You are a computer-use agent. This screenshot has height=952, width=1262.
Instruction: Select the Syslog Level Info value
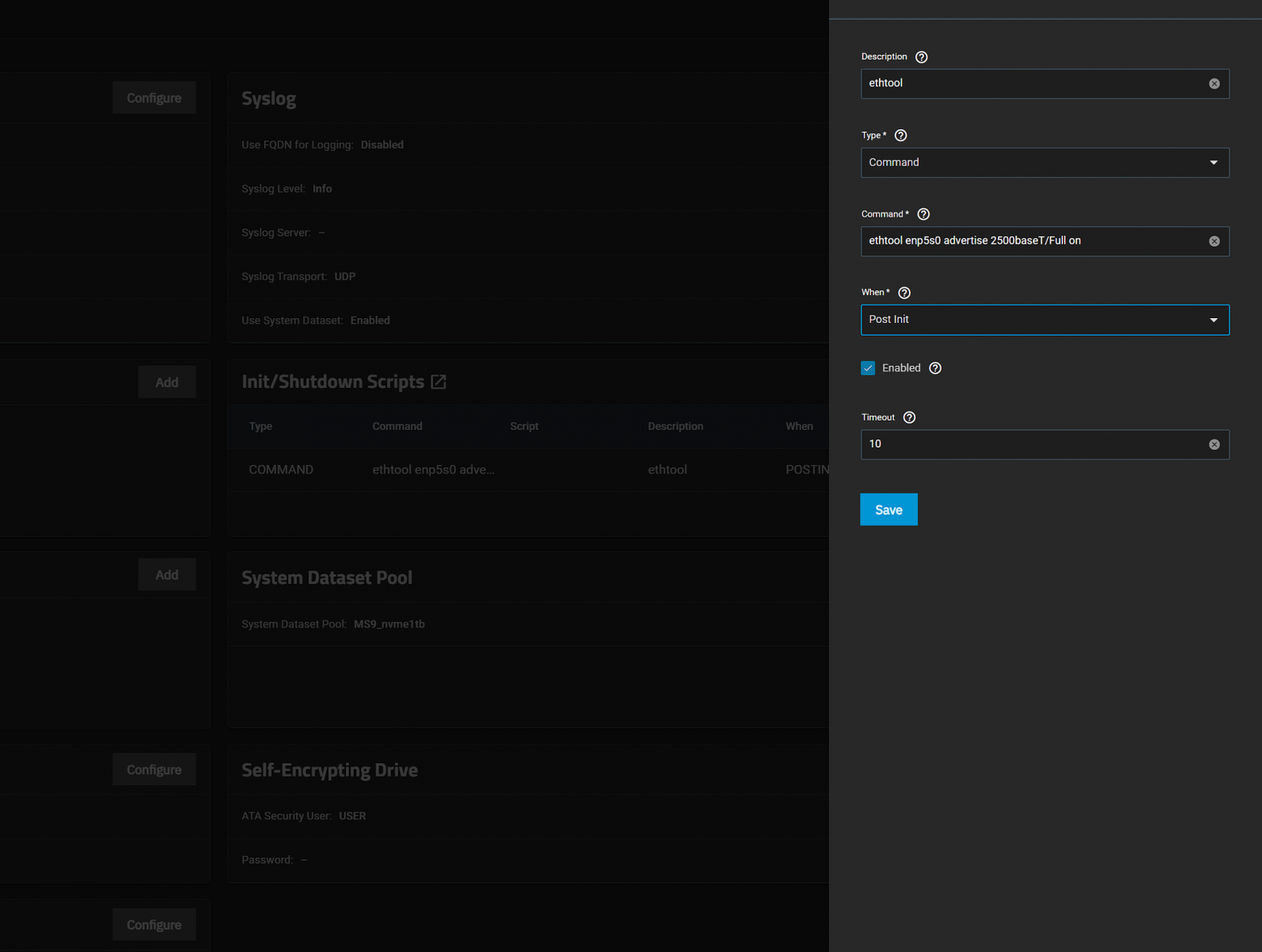coord(322,189)
